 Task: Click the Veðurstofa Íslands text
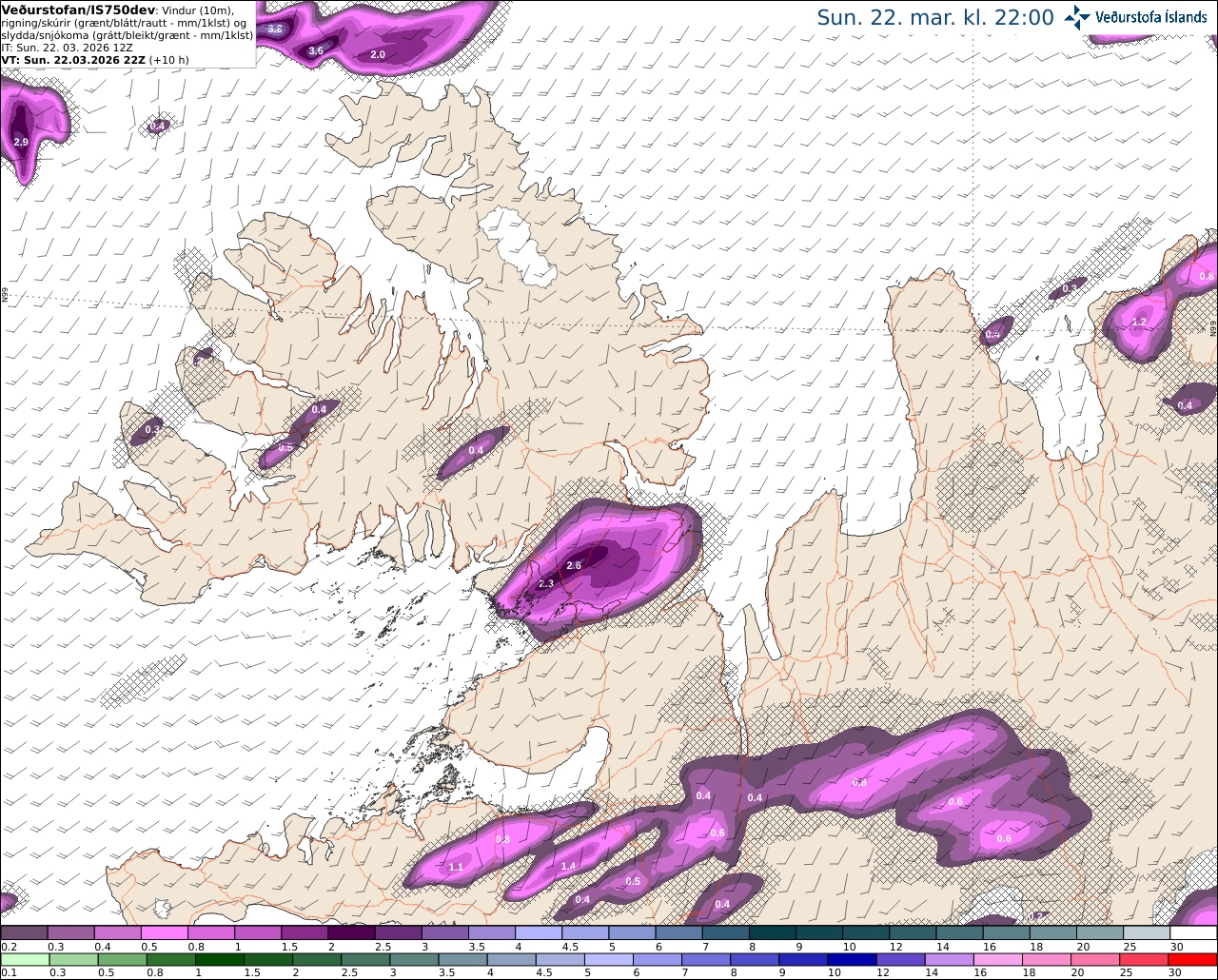pyautogui.click(x=1150, y=17)
